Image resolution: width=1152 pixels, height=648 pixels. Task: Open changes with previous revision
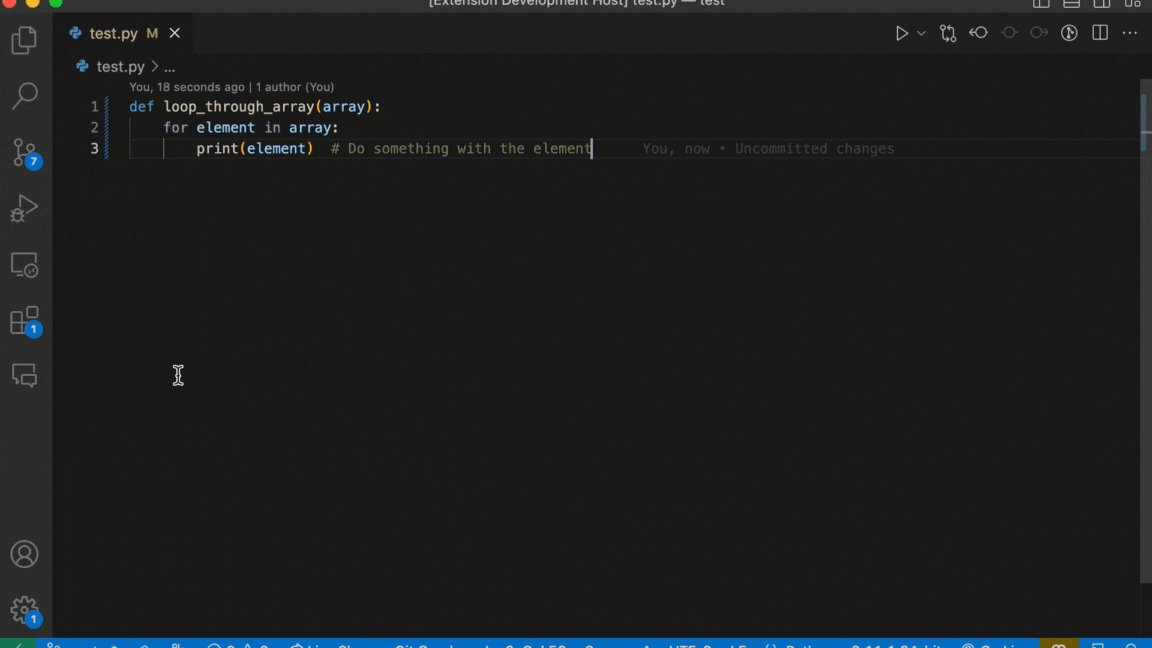pos(978,33)
